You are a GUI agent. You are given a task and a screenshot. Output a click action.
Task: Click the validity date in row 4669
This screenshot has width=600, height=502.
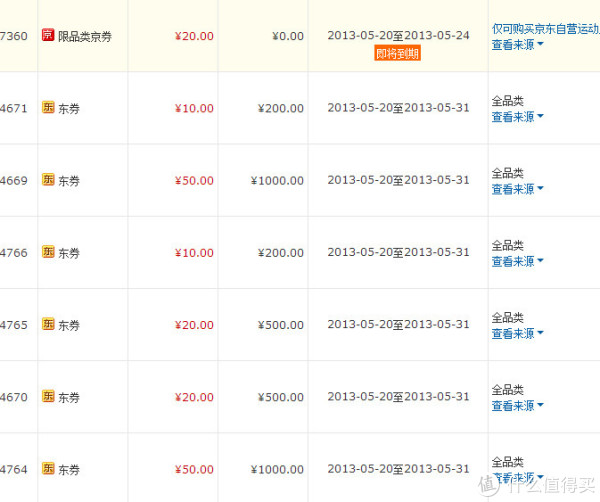pos(398,180)
